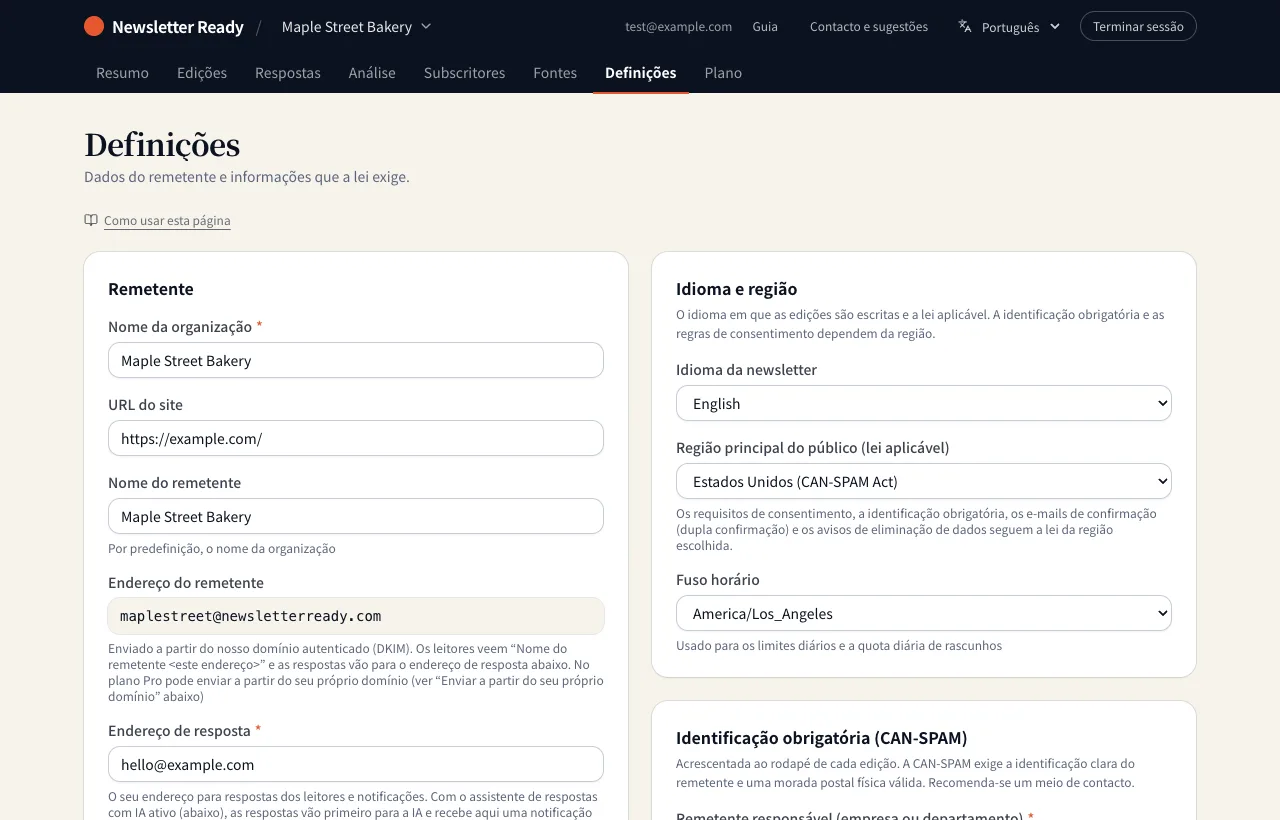Click the orange Newsletter Ready logo circle

click(x=94, y=27)
